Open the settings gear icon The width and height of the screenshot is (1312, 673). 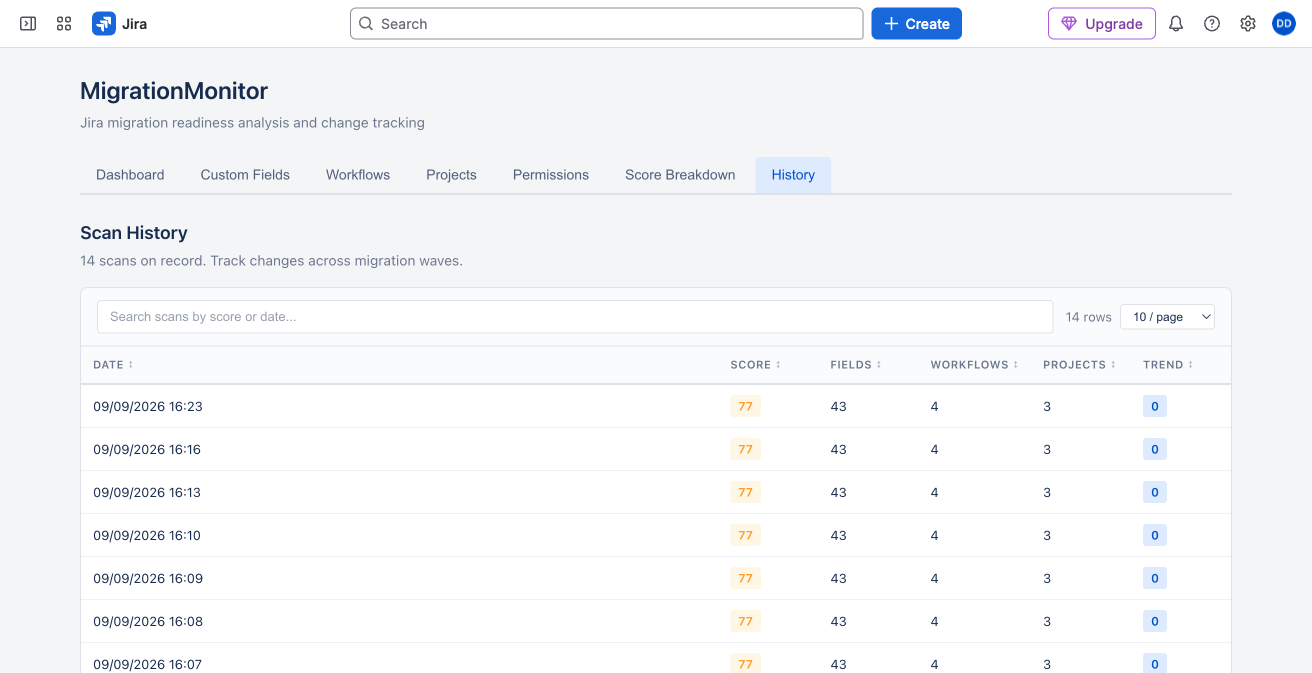tap(1248, 24)
